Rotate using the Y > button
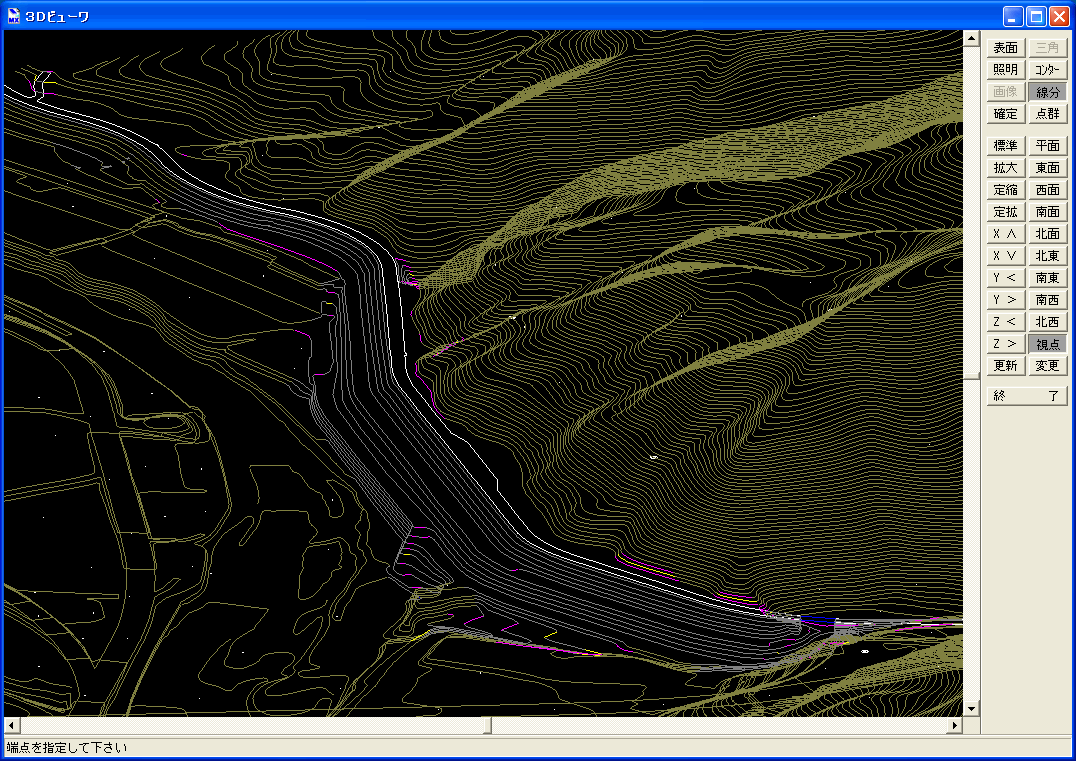The height and width of the screenshot is (761, 1076). pos(1006,299)
